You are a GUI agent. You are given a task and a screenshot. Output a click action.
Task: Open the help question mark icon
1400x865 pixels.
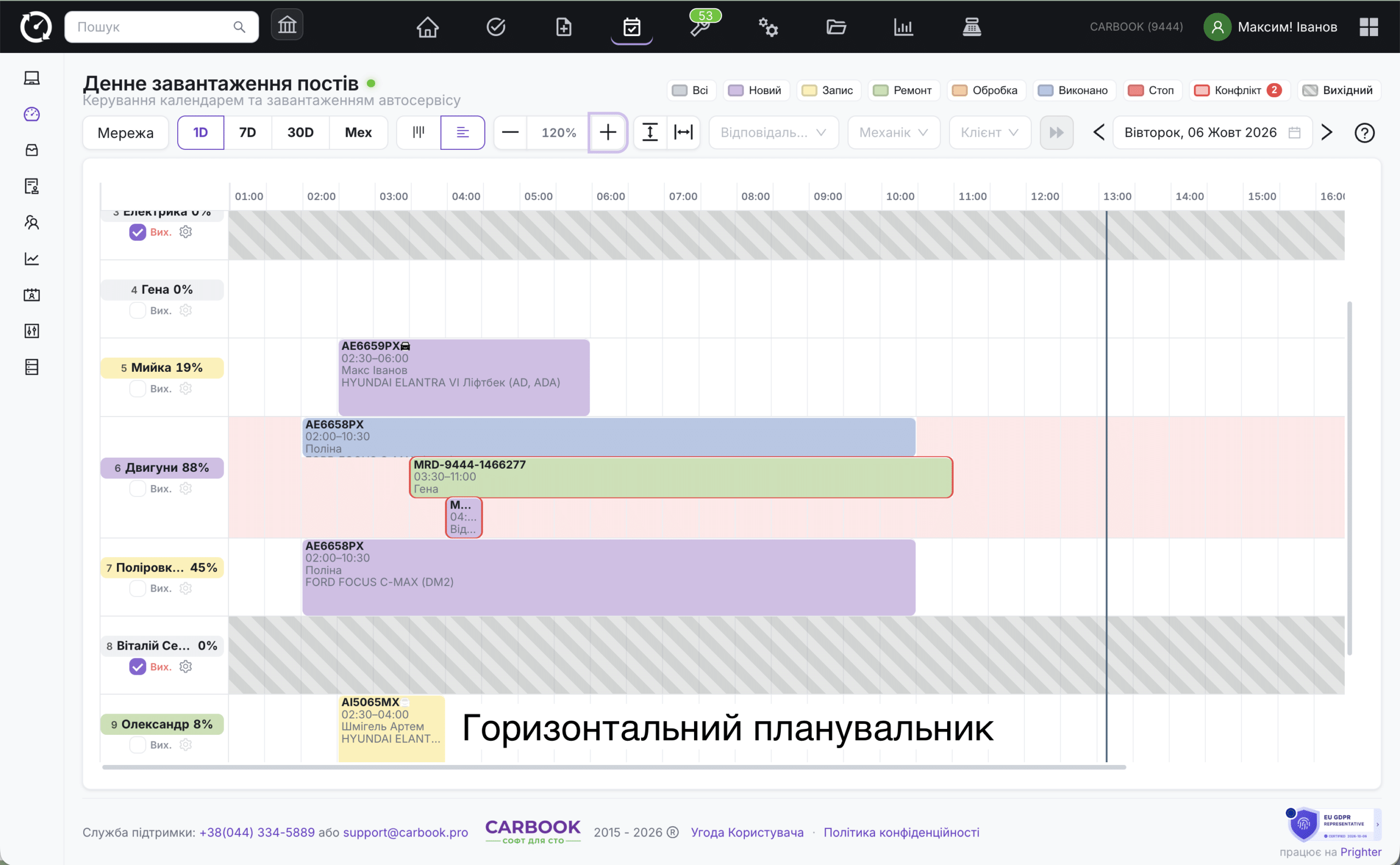click(x=1364, y=133)
